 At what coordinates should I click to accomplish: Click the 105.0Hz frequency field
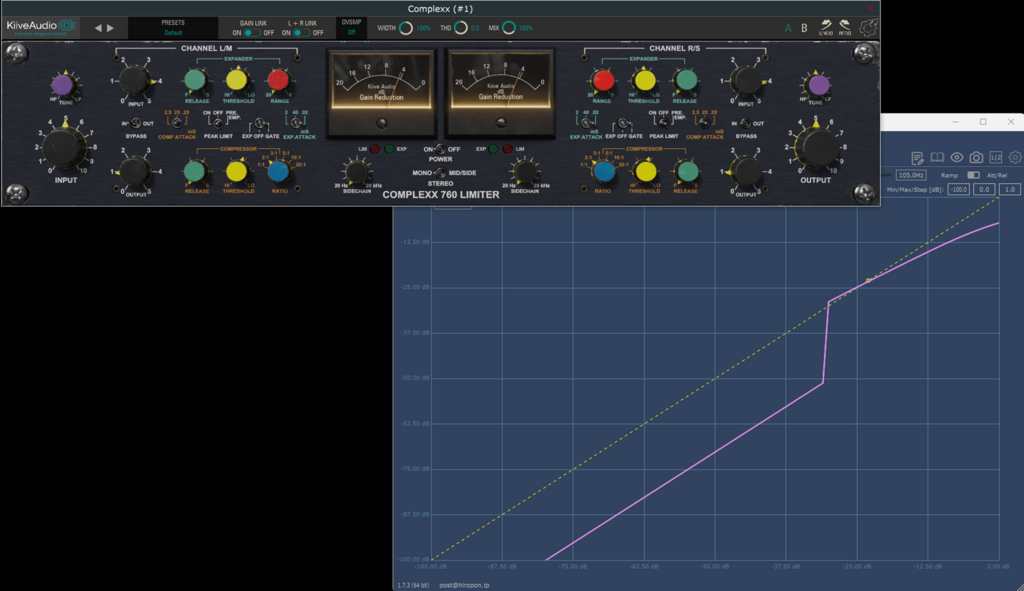(910, 175)
